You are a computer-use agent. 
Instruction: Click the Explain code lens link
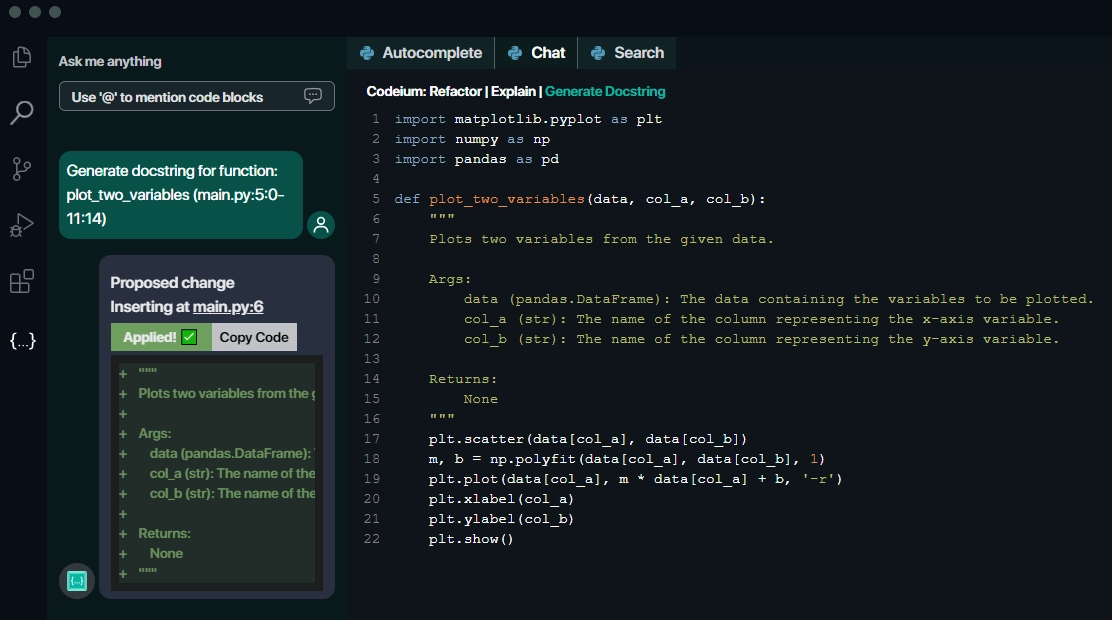click(x=513, y=91)
